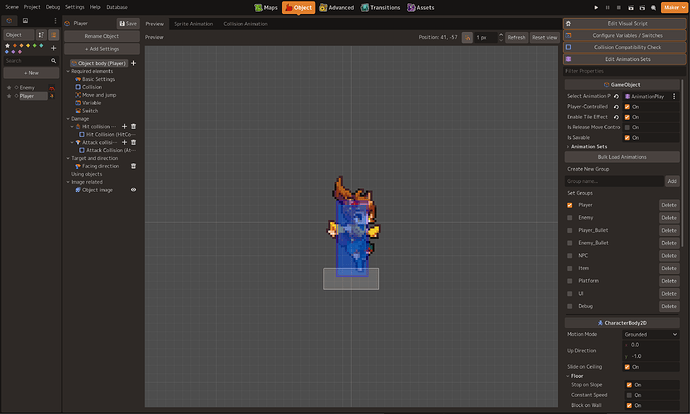Add a new color tag with plus icon
690x414 pixels.
pyautogui.click(x=54, y=48)
